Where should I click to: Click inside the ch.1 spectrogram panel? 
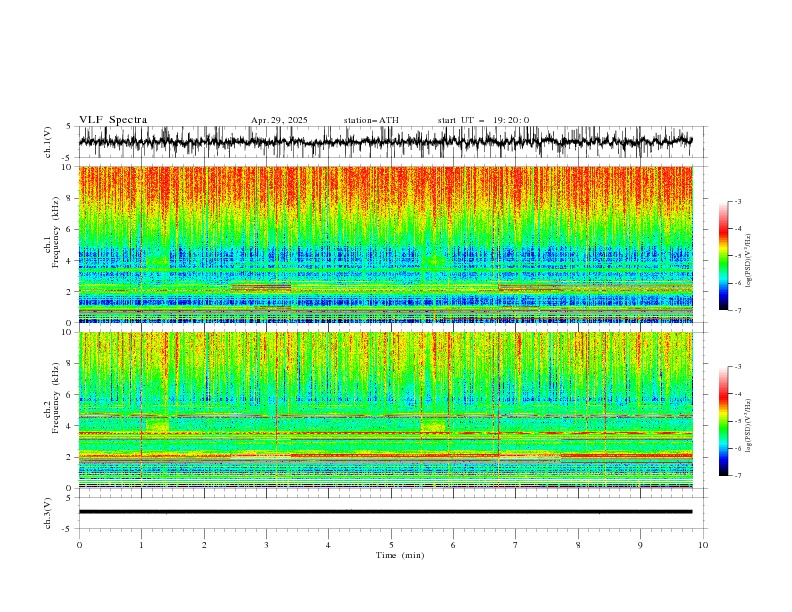pos(385,244)
